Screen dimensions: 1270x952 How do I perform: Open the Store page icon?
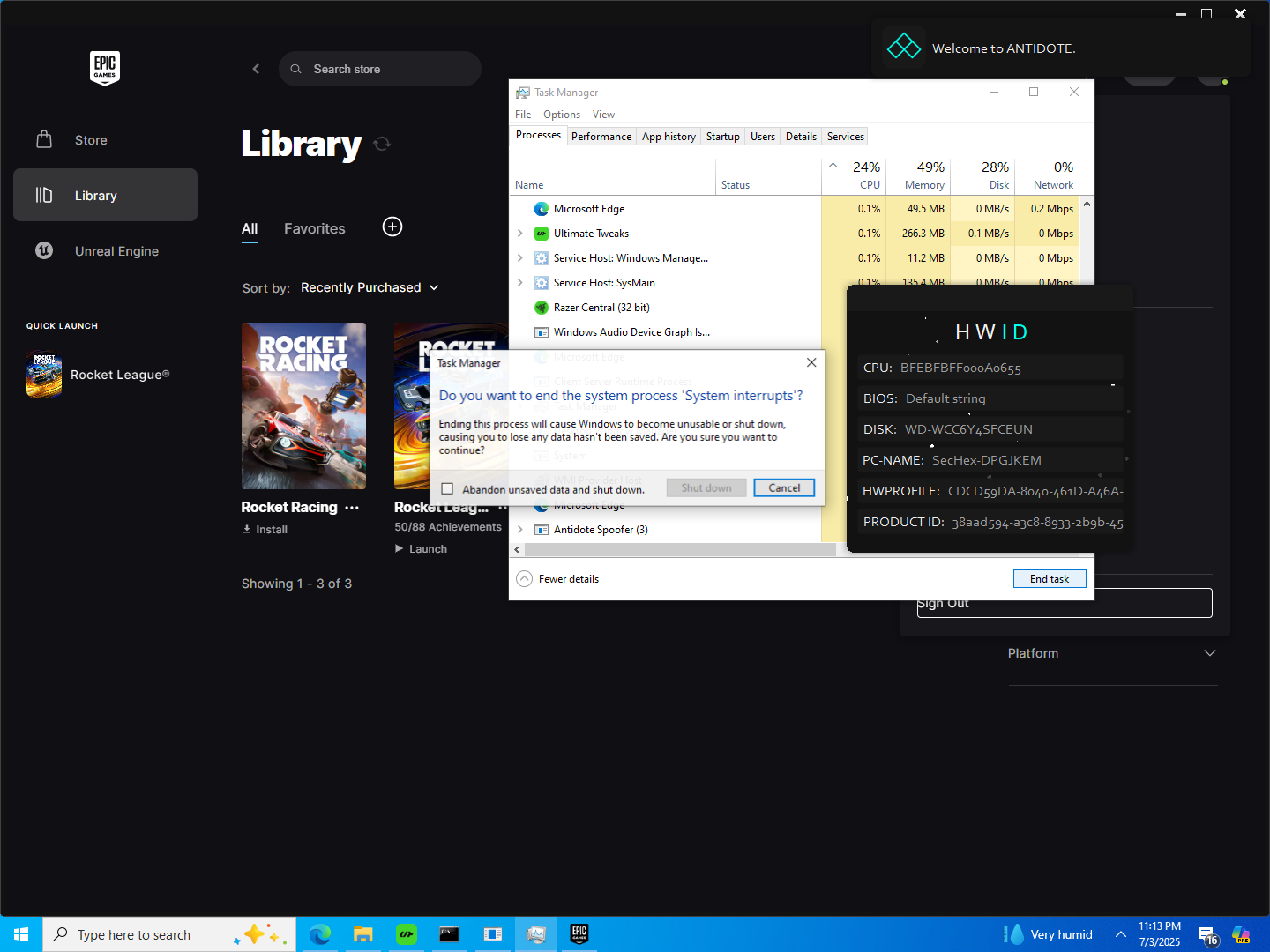44,139
